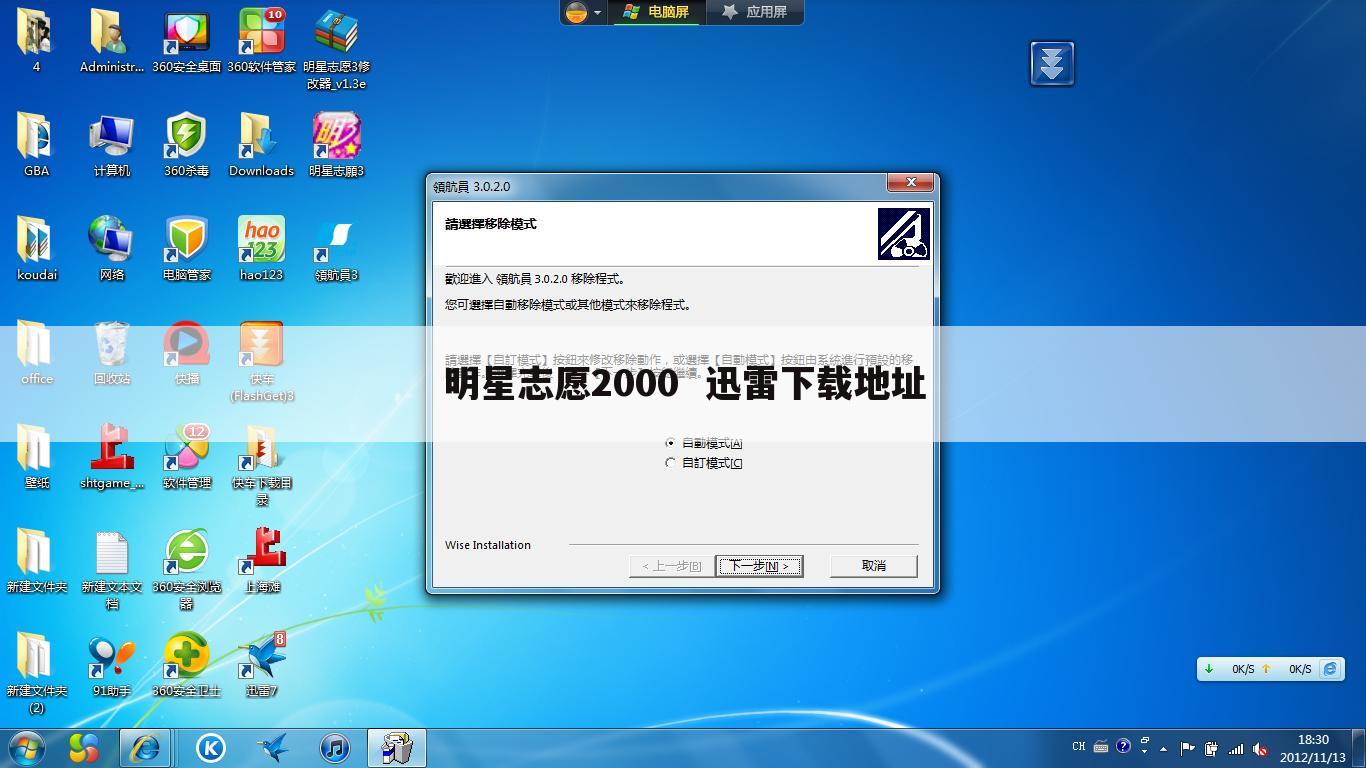Switch to the installer taskbar button
Image resolution: width=1366 pixels, height=768 pixels.
(x=397, y=748)
